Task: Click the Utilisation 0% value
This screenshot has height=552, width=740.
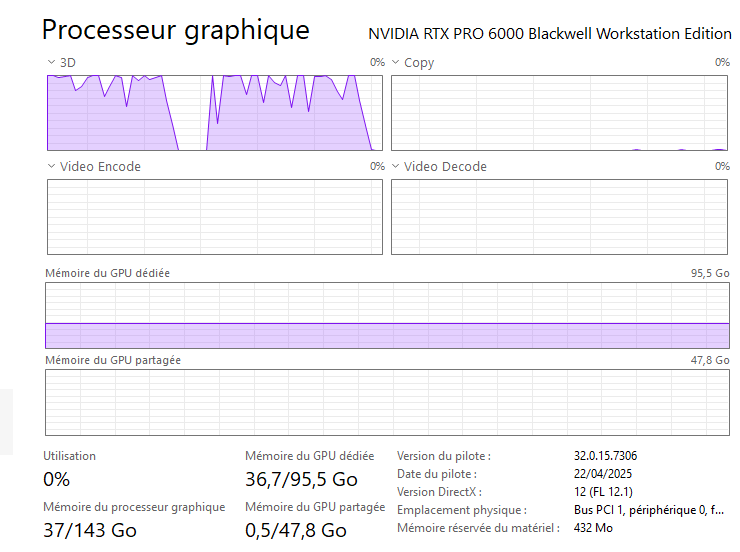Action: [x=57, y=479]
